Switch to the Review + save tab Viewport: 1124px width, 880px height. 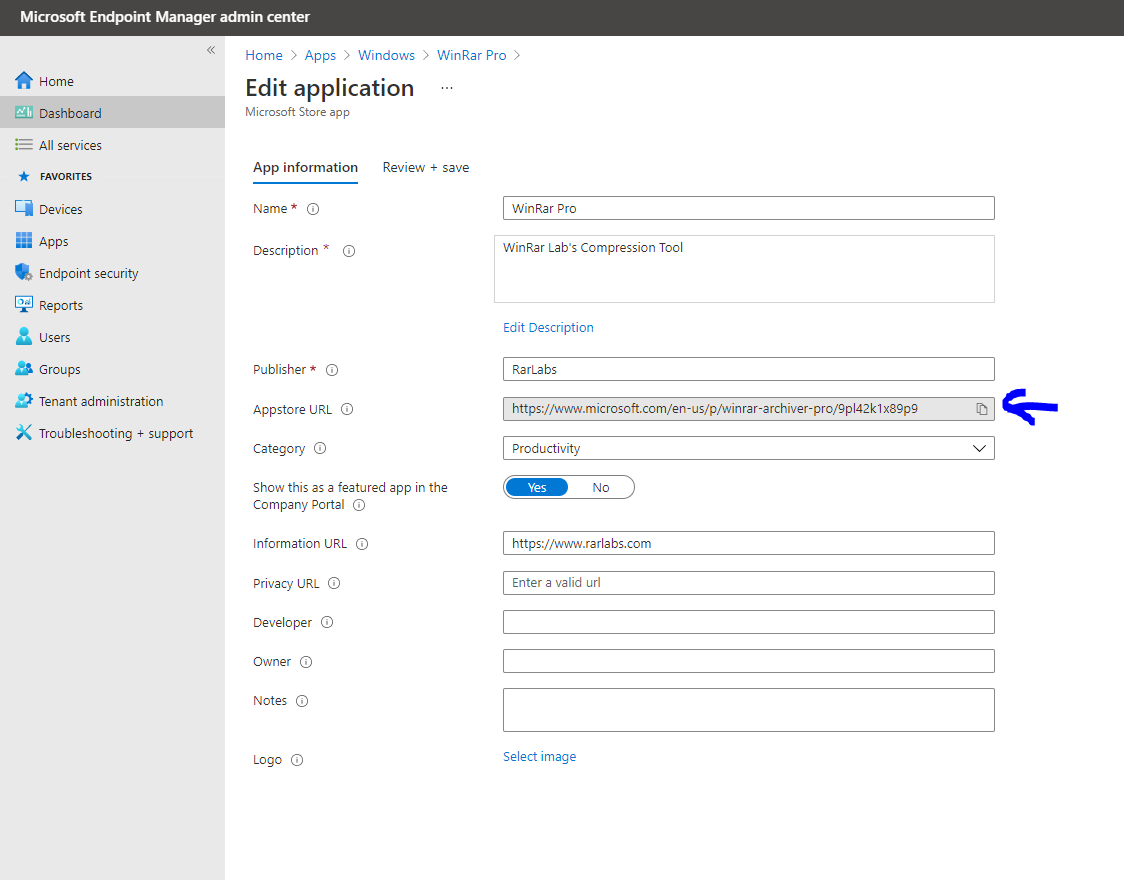click(426, 168)
